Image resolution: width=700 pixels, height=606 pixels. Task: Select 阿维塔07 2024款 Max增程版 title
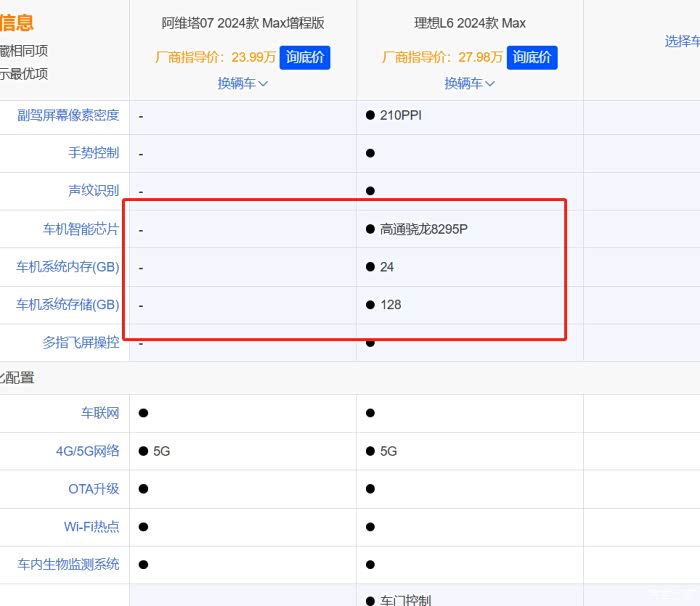pos(243,23)
